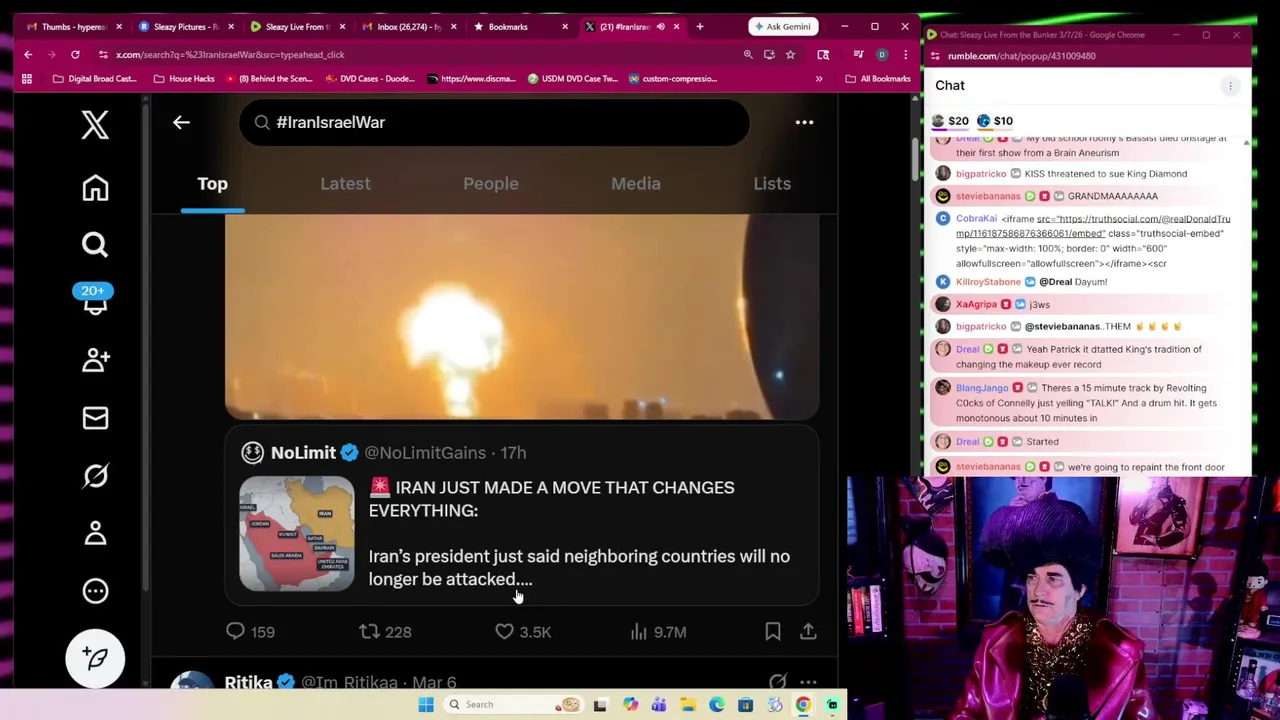Share the NoLimit post

808,632
